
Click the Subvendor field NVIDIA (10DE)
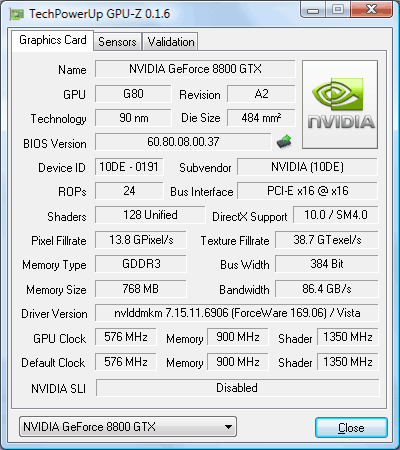click(x=307, y=167)
